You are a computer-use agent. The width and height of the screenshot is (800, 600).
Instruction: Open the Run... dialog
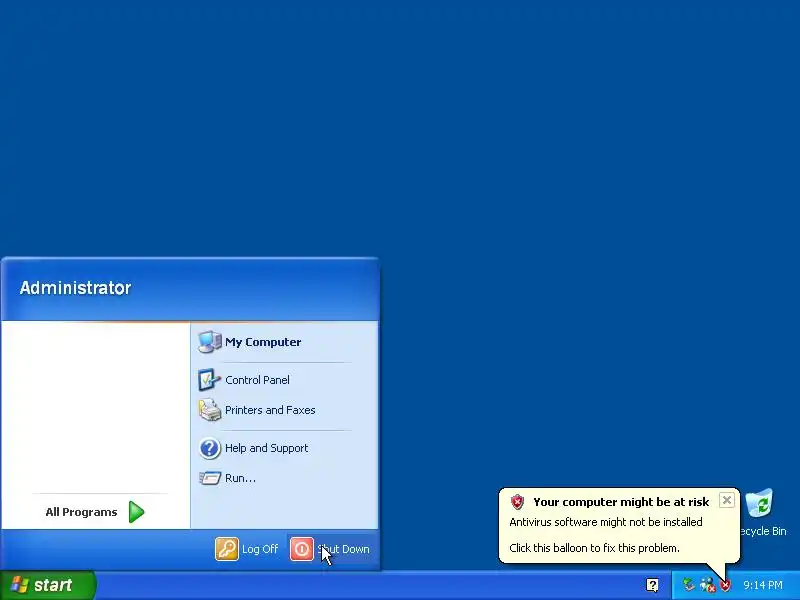pos(284,478)
